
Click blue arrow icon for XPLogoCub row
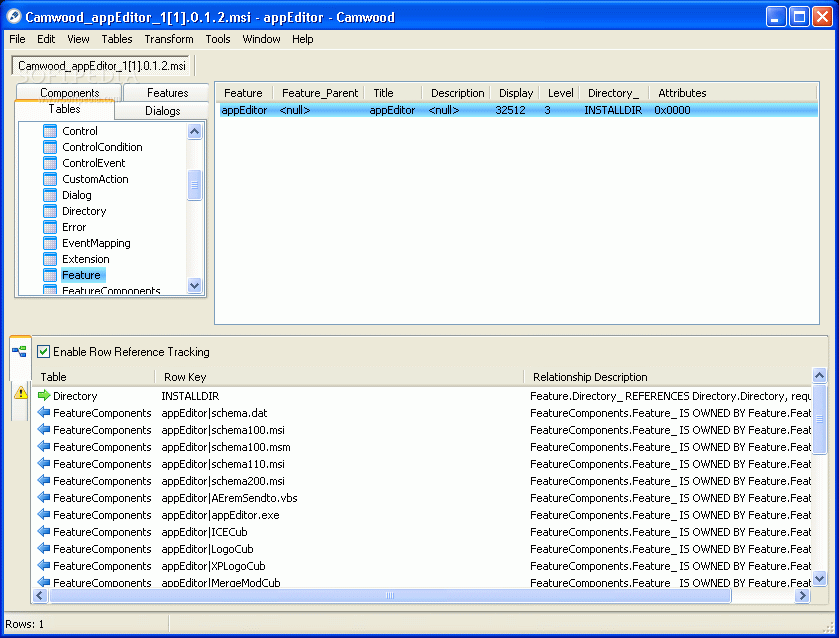click(x=44, y=566)
